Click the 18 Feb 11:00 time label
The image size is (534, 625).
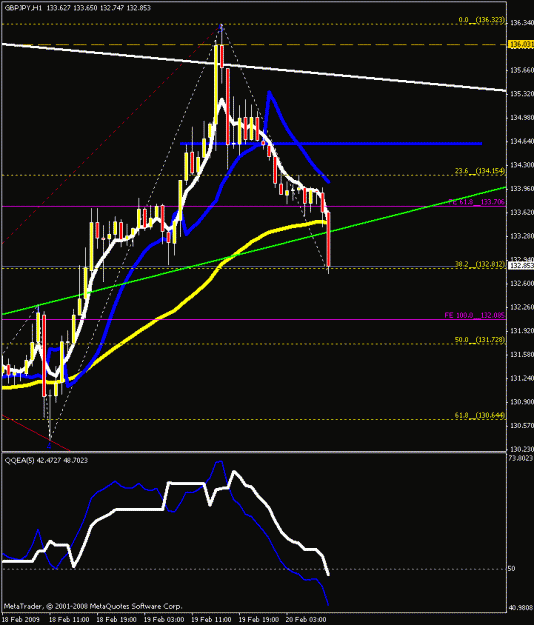pyautogui.click(x=69, y=619)
